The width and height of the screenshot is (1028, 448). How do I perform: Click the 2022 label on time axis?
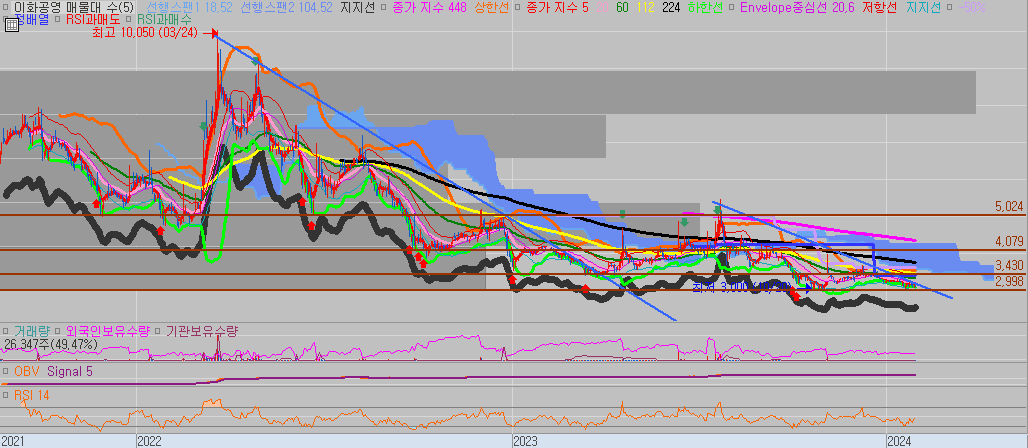coord(149,440)
